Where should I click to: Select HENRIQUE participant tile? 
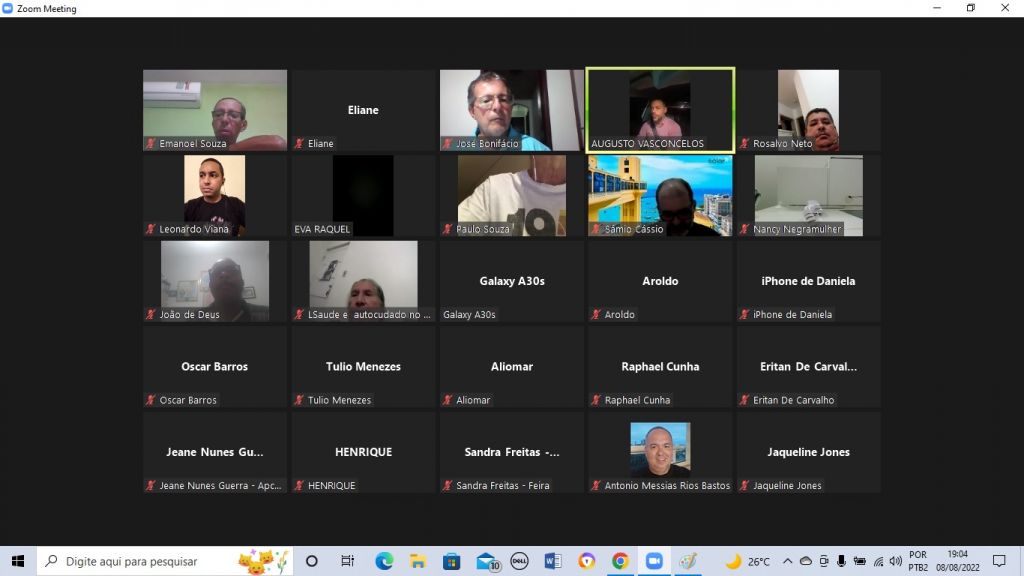tap(363, 453)
